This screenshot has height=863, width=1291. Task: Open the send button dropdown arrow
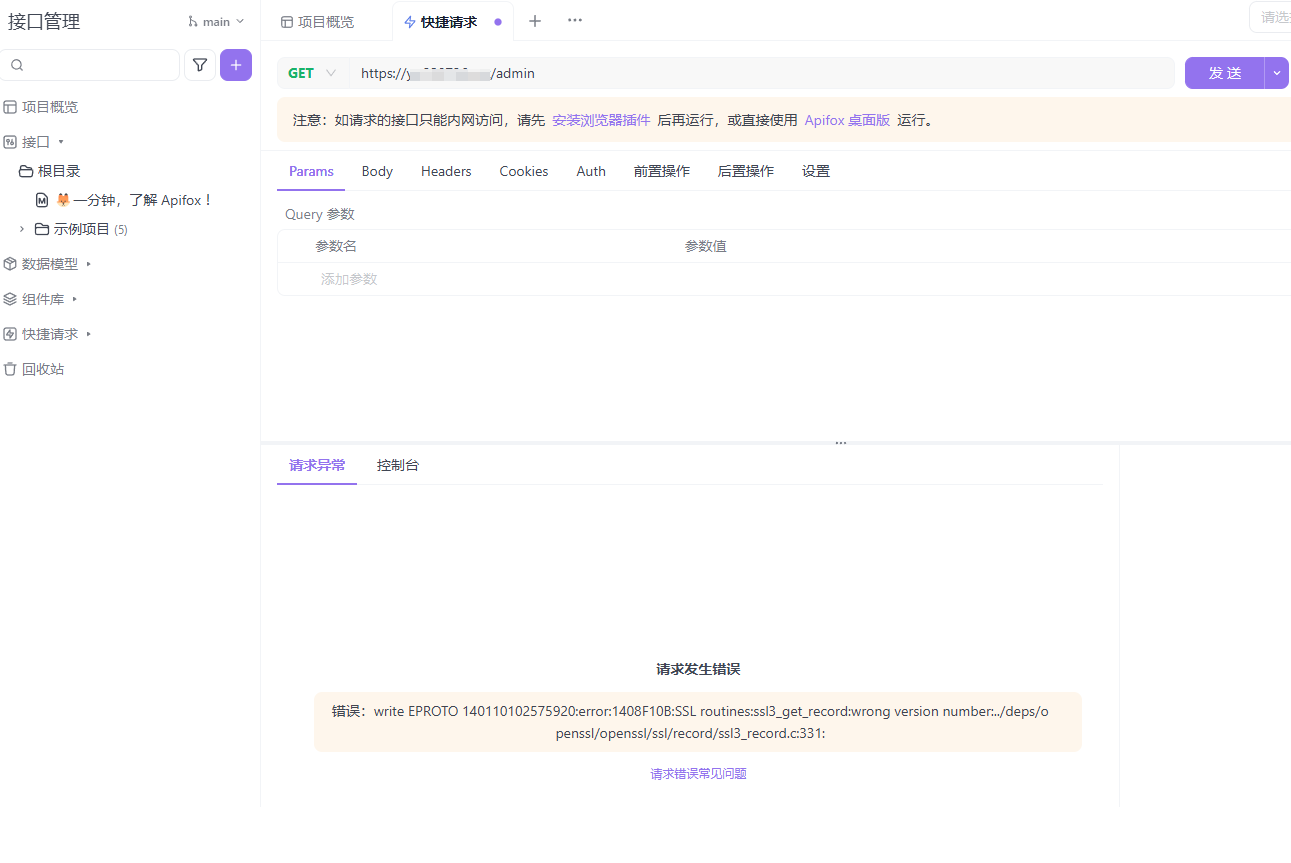(1277, 73)
